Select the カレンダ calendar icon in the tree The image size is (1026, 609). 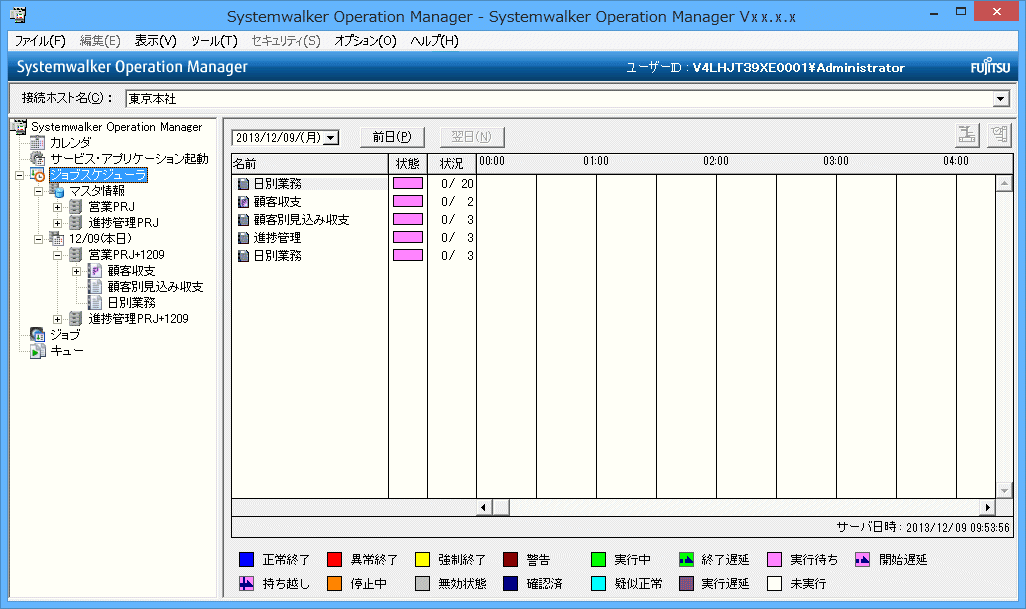click(37, 143)
